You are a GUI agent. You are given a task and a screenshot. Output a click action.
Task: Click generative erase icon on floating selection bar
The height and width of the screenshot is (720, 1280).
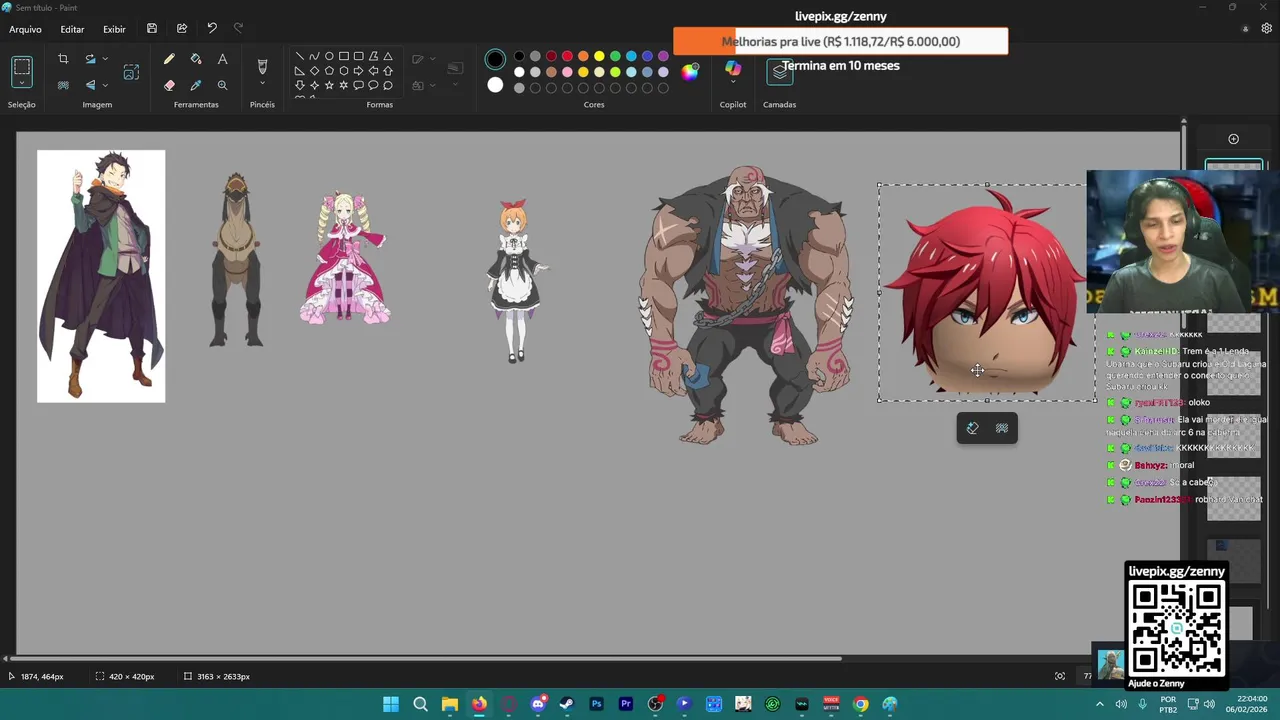click(972, 428)
